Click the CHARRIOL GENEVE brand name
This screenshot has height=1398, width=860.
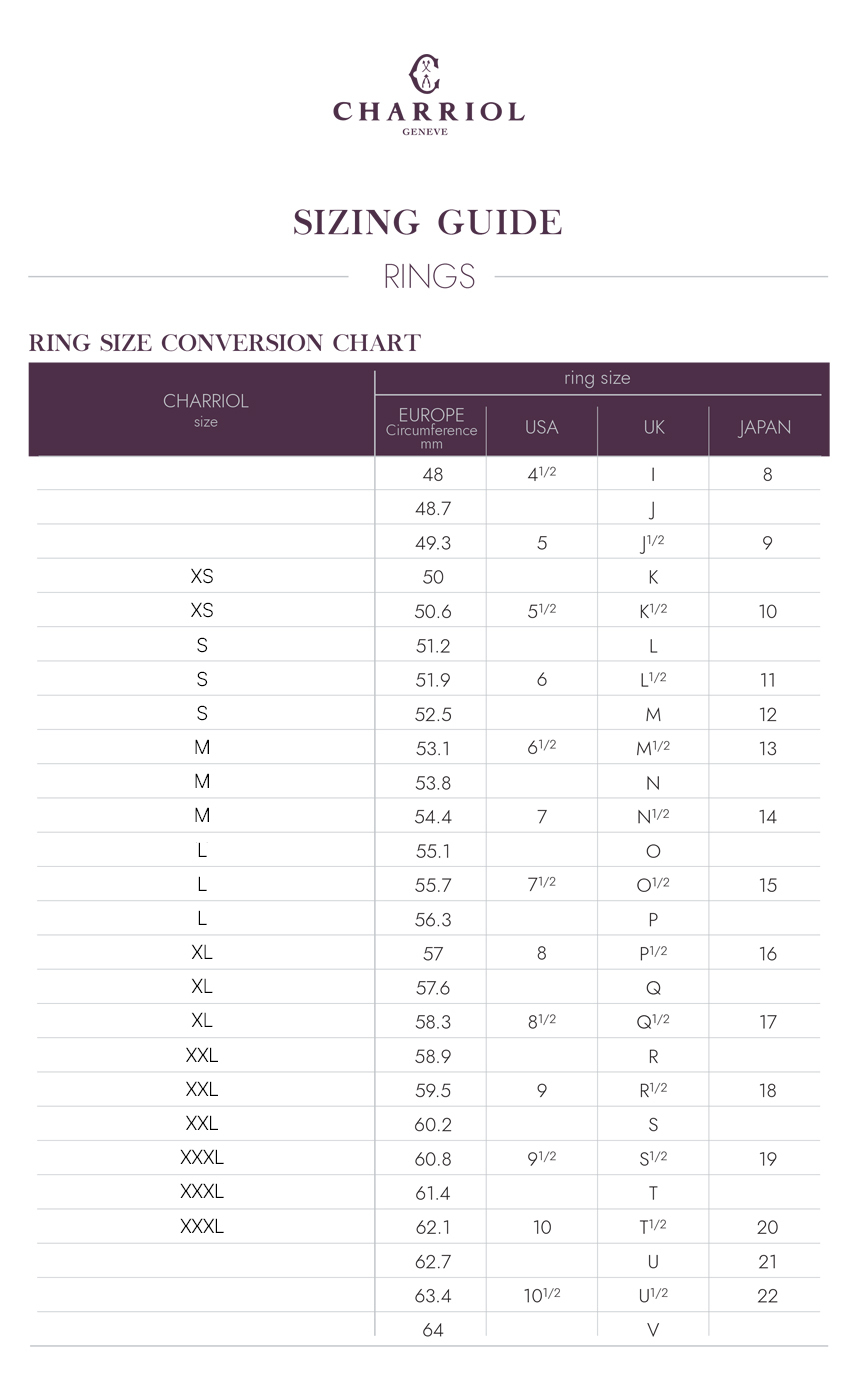pos(428,117)
